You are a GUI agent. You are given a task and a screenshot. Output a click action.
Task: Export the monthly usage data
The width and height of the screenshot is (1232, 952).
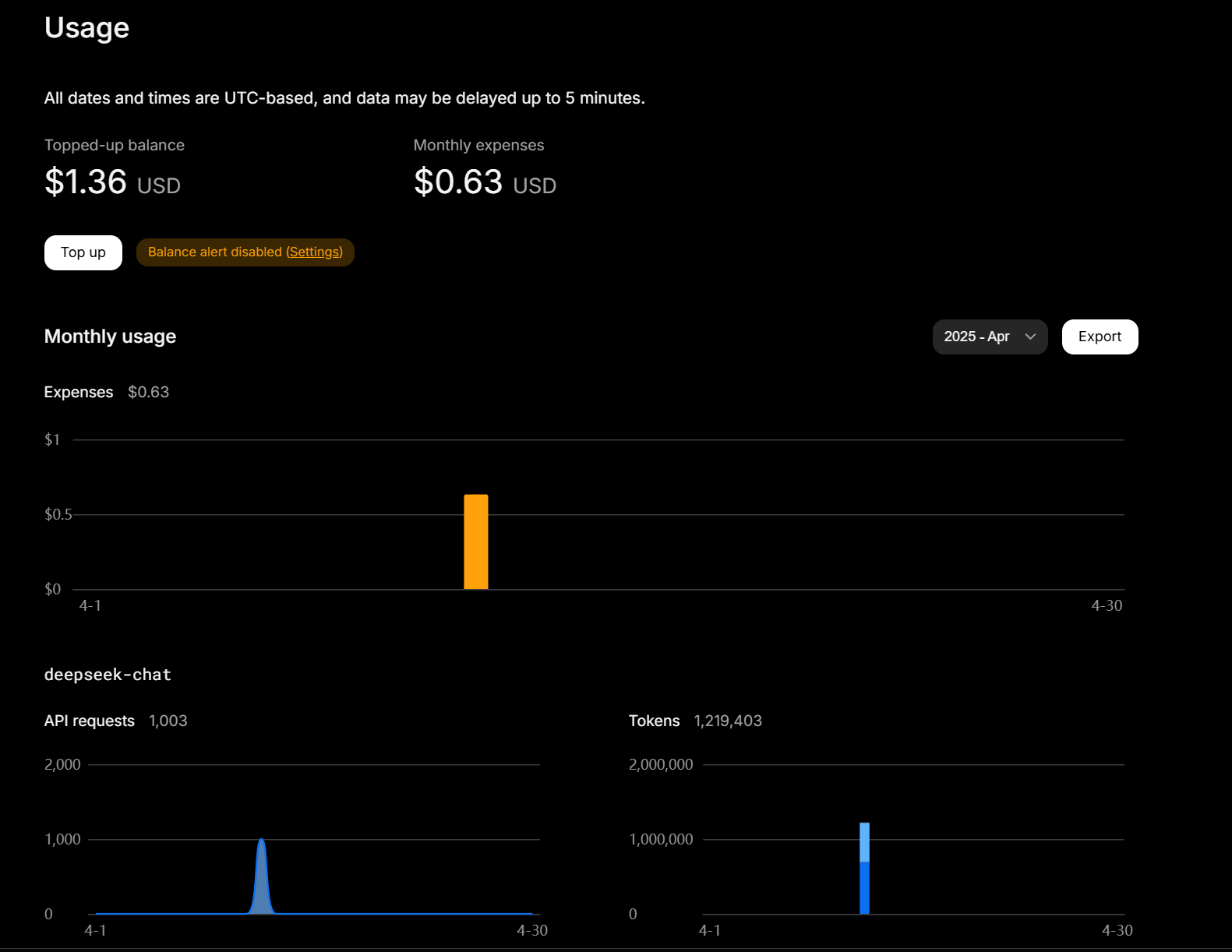(1099, 337)
